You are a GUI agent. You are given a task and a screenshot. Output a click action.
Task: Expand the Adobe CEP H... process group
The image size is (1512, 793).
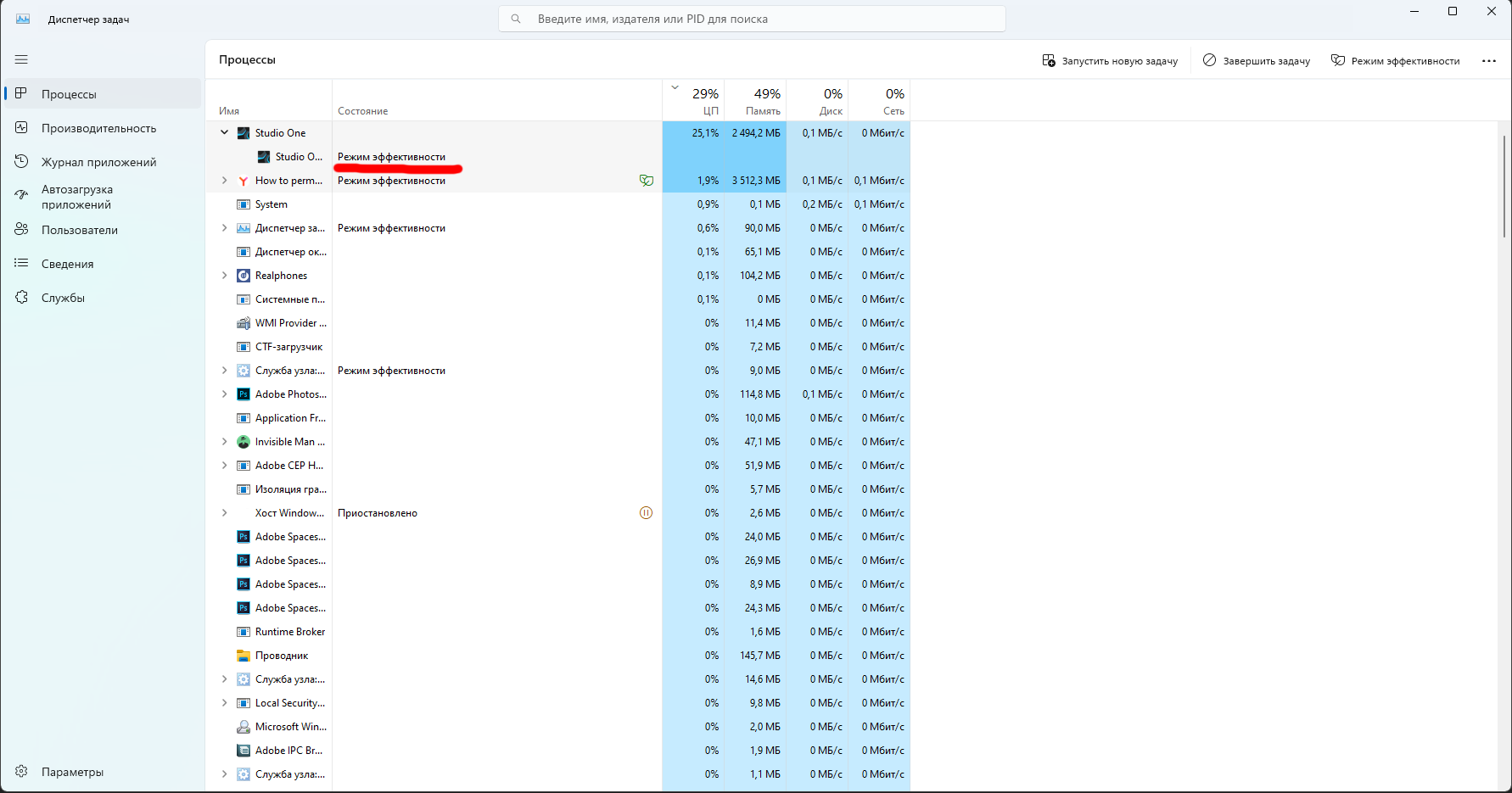pos(224,466)
